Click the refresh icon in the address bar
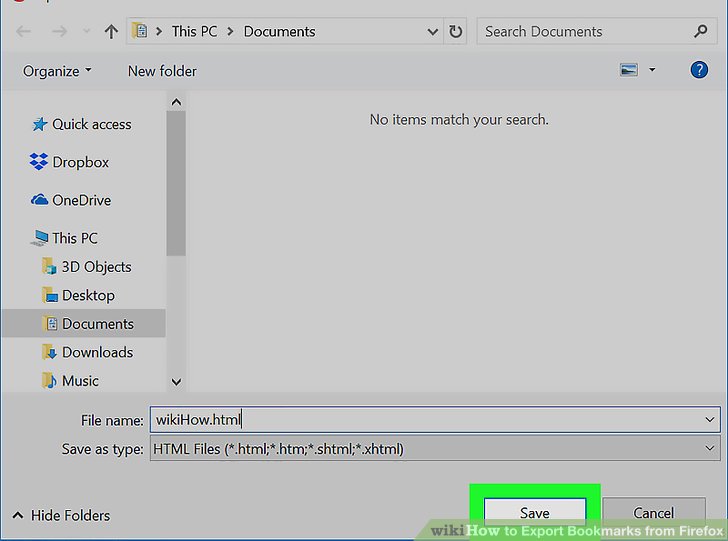 click(x=455, y=32)
